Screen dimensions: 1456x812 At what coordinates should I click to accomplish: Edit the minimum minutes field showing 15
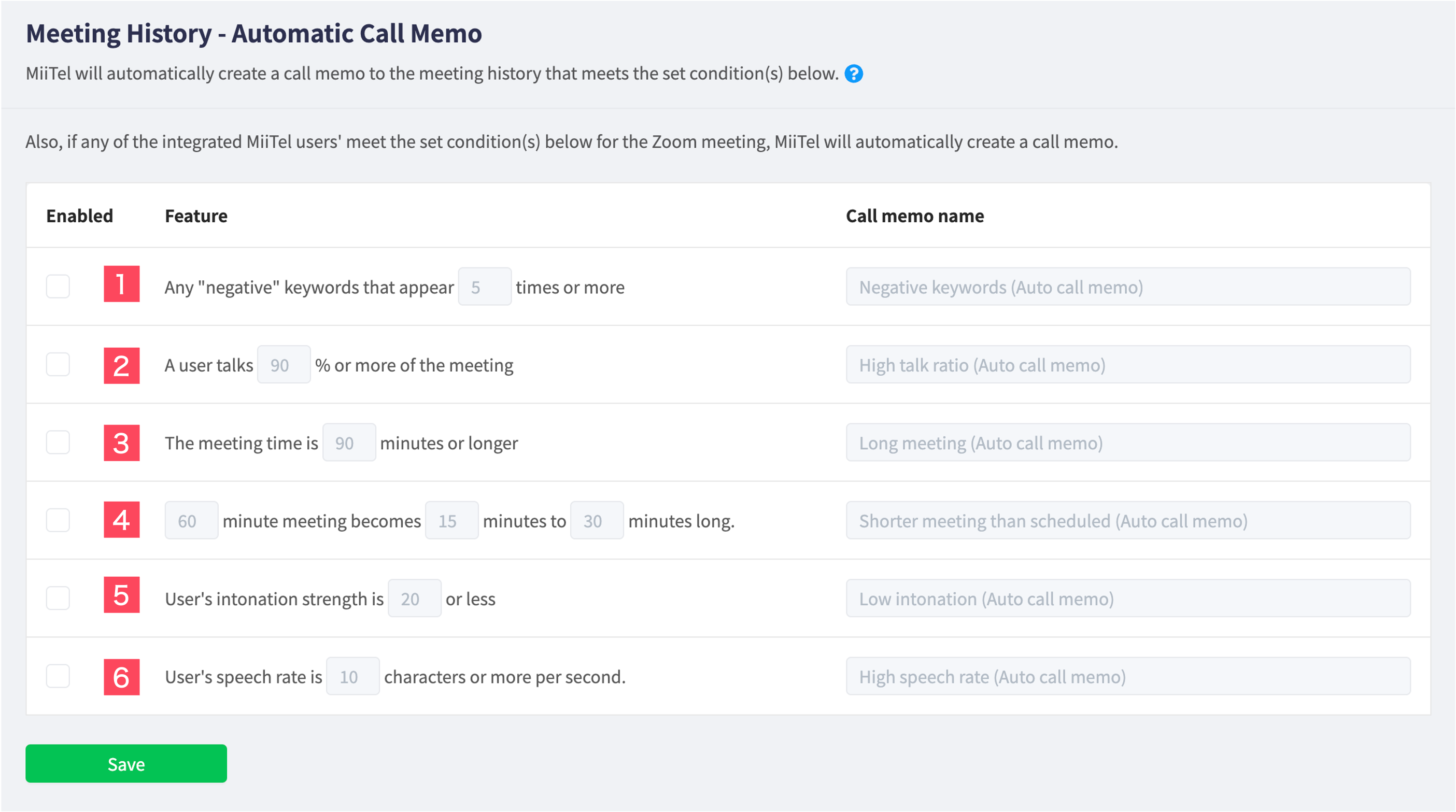tap(451, 521)
